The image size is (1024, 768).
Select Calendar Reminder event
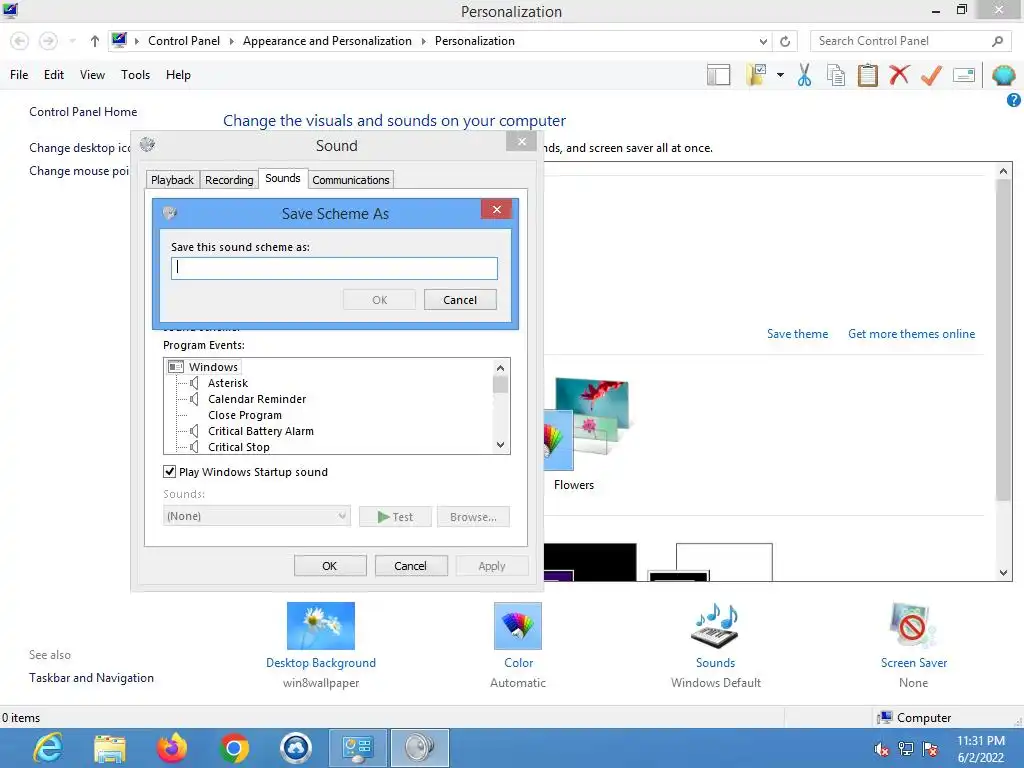pos(257,399)
